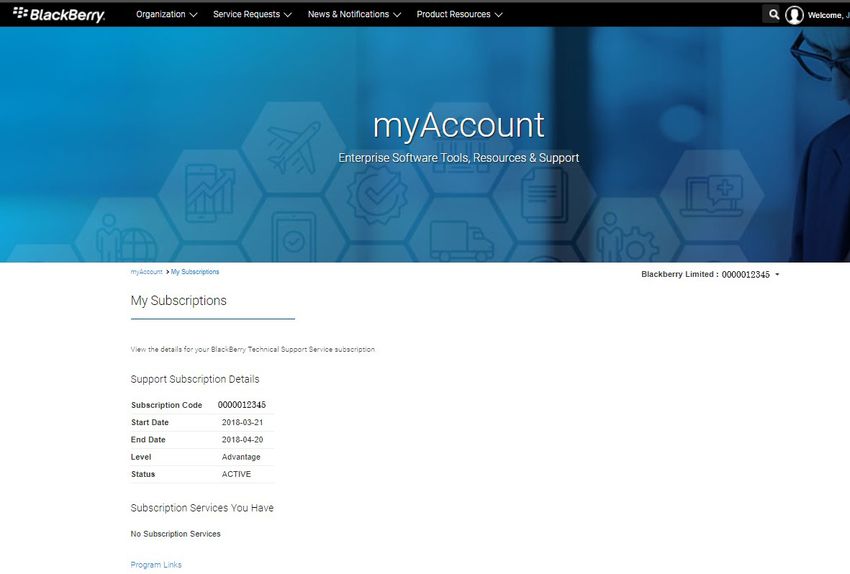Open the Organization menu

coord(166,14)
